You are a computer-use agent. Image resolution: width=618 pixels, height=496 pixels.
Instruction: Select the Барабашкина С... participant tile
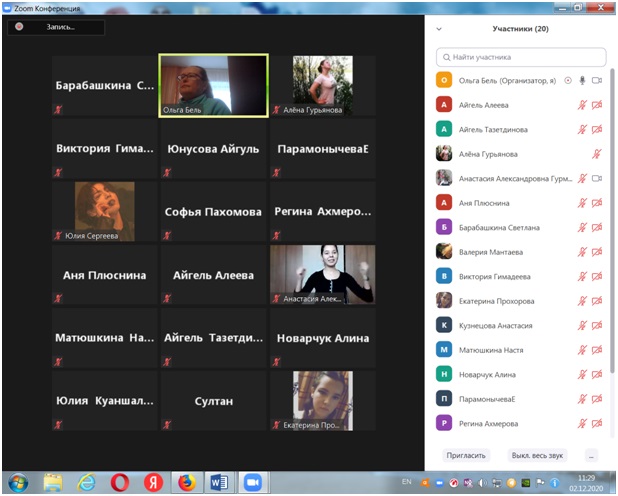pyautogui.click(x=104, y=86)
